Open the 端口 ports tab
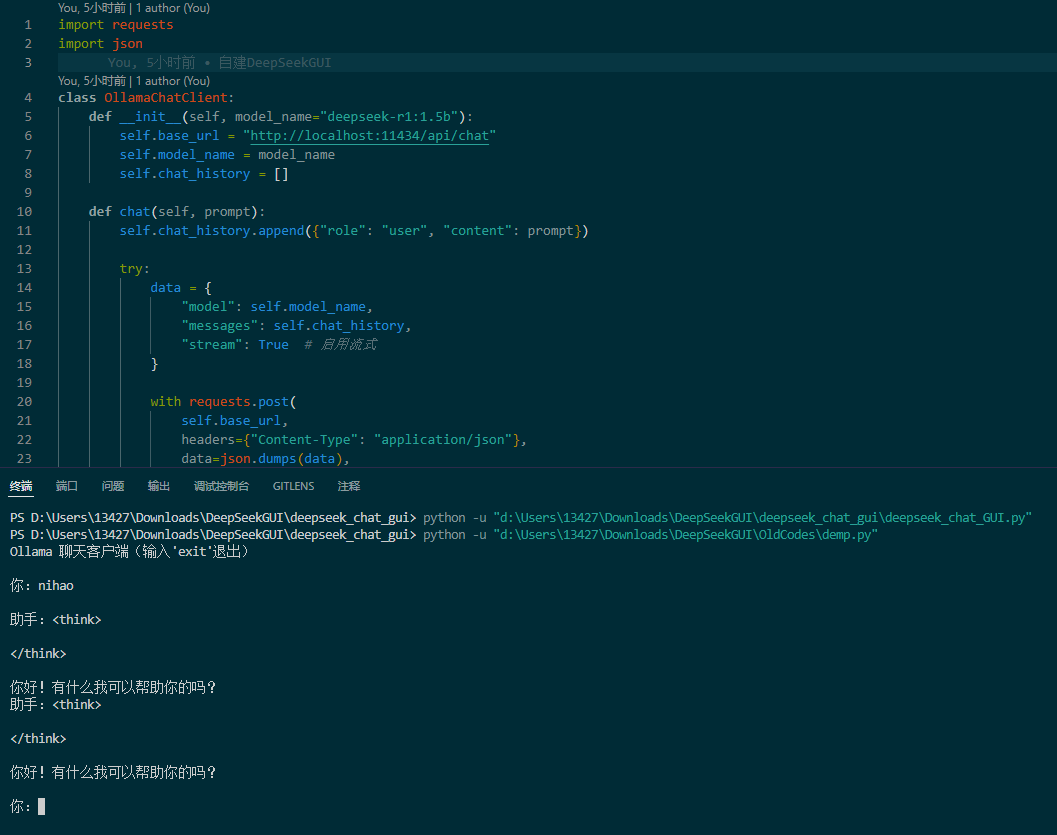 (x=67, y=486)
